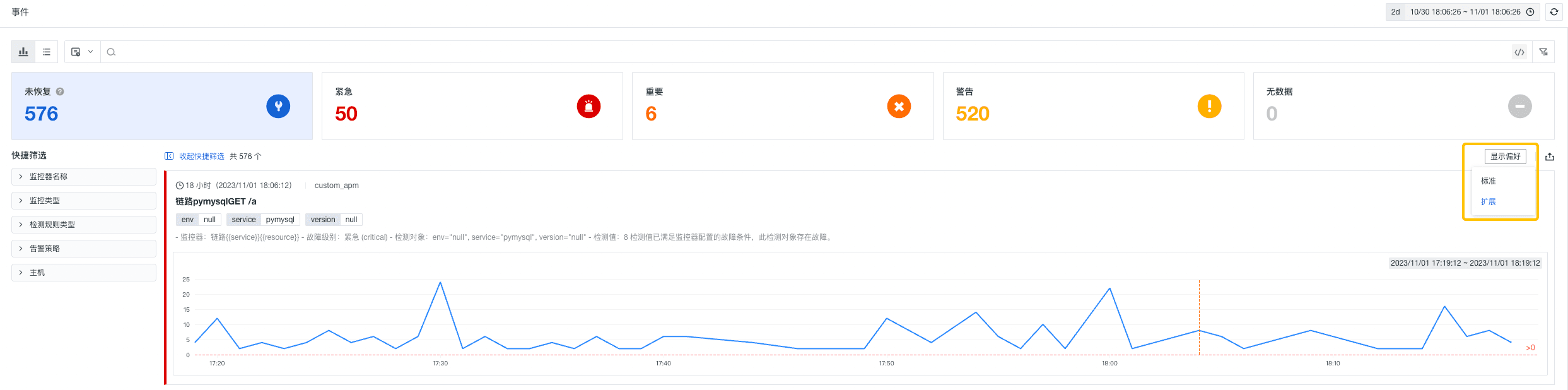The width and height of the screenshot is (1568, 390).
Task: Click the refresh icon beside time range
Action: [x=1553, y=12]
